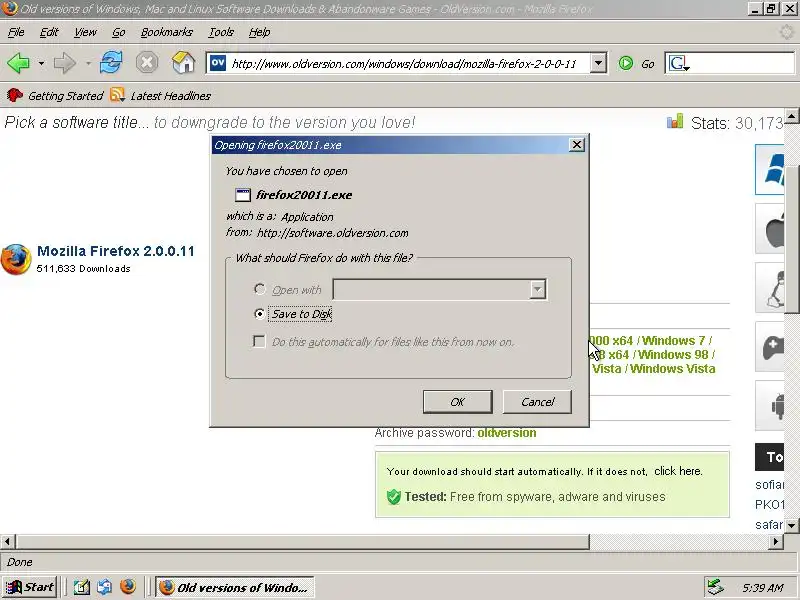The height and width of the screenshot is (600, 800).
Task: Select the Windows platform sidebar icon
Action: pyautogui.click(x=770, y=169)
